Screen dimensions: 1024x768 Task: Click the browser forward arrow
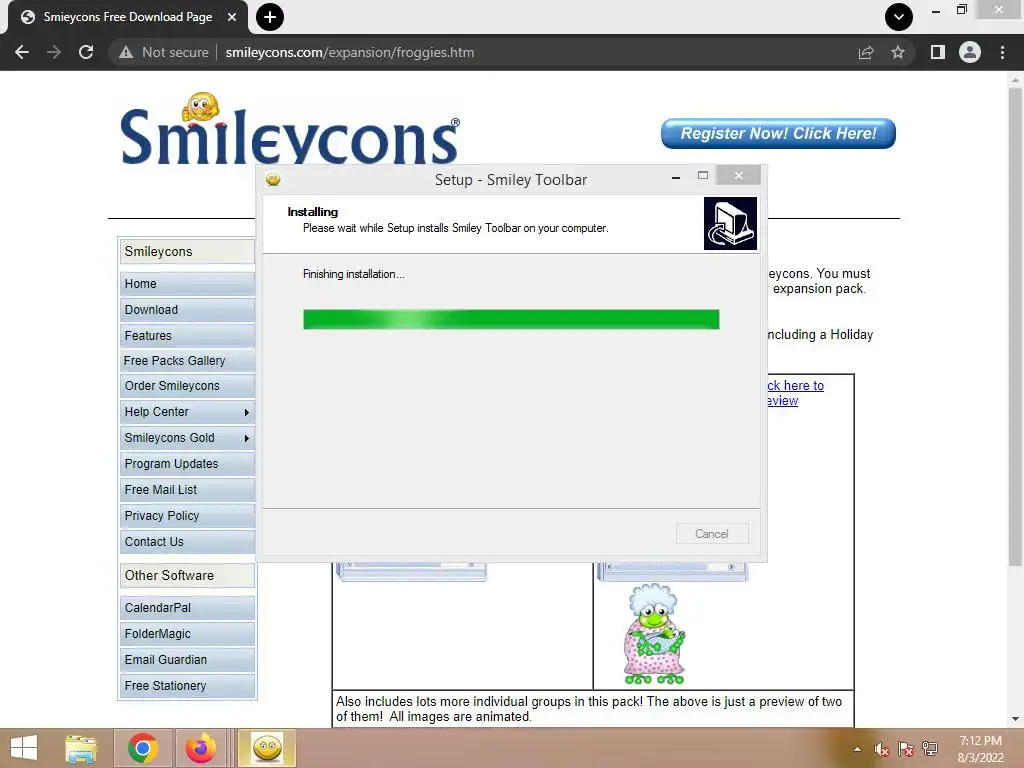point(54,52)
